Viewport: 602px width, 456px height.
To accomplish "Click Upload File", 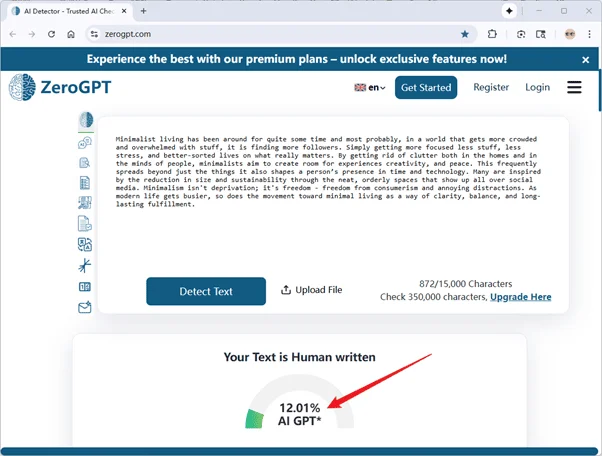I will 311,290.
